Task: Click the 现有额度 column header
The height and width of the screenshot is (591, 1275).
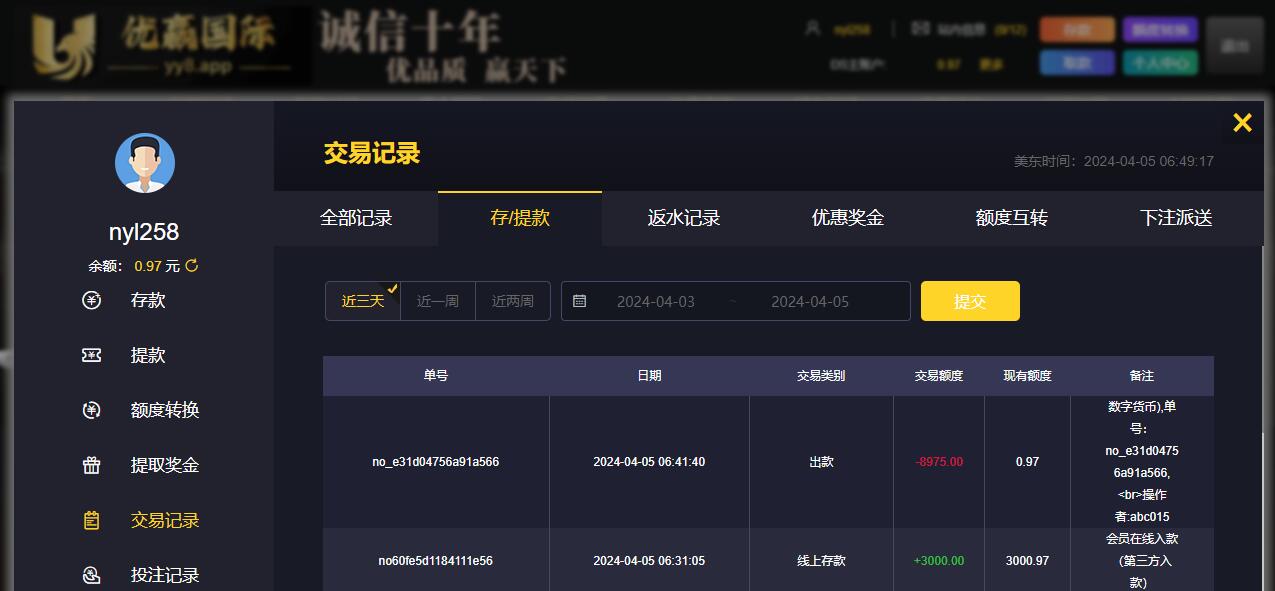Action: coord(1028,376)
